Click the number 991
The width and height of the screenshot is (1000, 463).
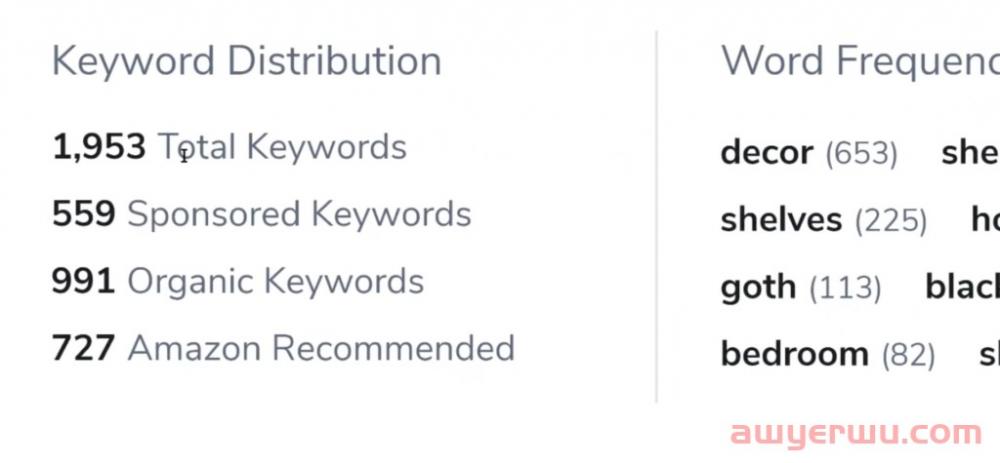pyautogui.click(x=84, y=281)
